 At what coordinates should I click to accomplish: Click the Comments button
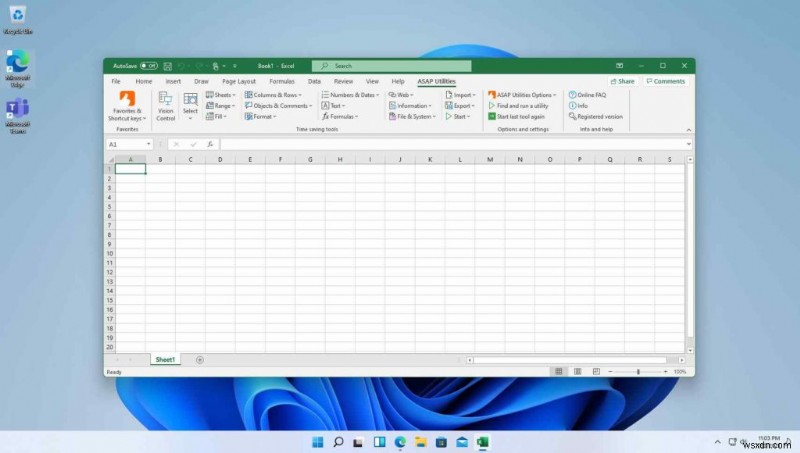point(666,81)
